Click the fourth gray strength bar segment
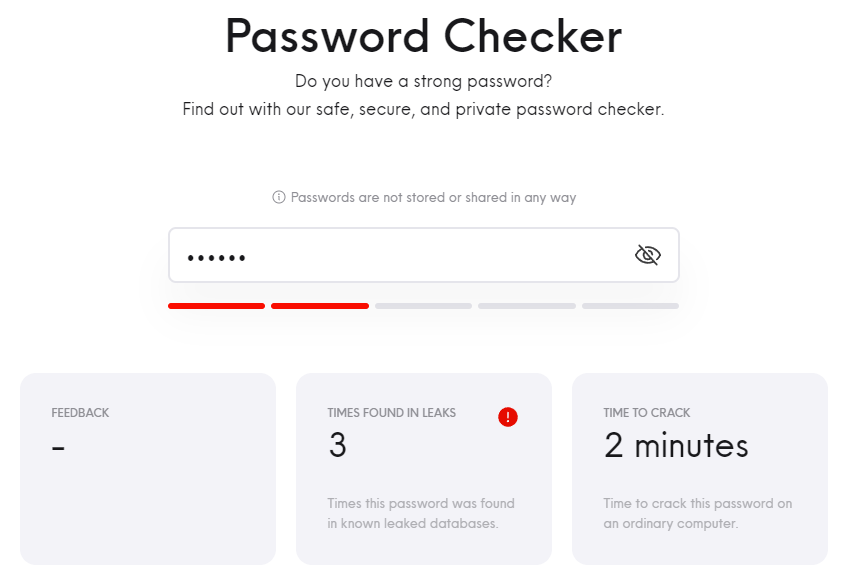The image size is (848, 582). (x=527, y=306)
